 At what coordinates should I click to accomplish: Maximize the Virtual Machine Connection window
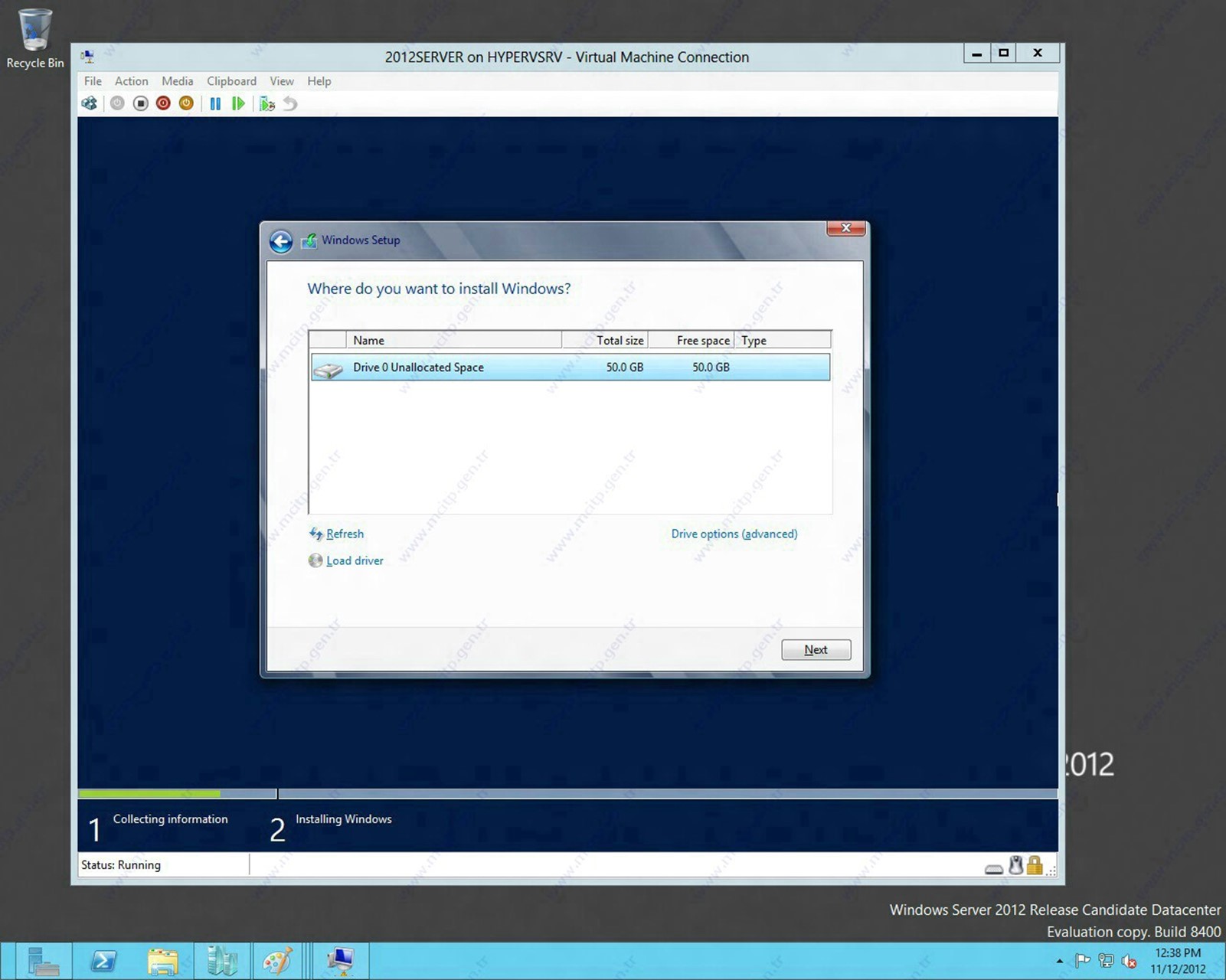[x=1003, y=53]
